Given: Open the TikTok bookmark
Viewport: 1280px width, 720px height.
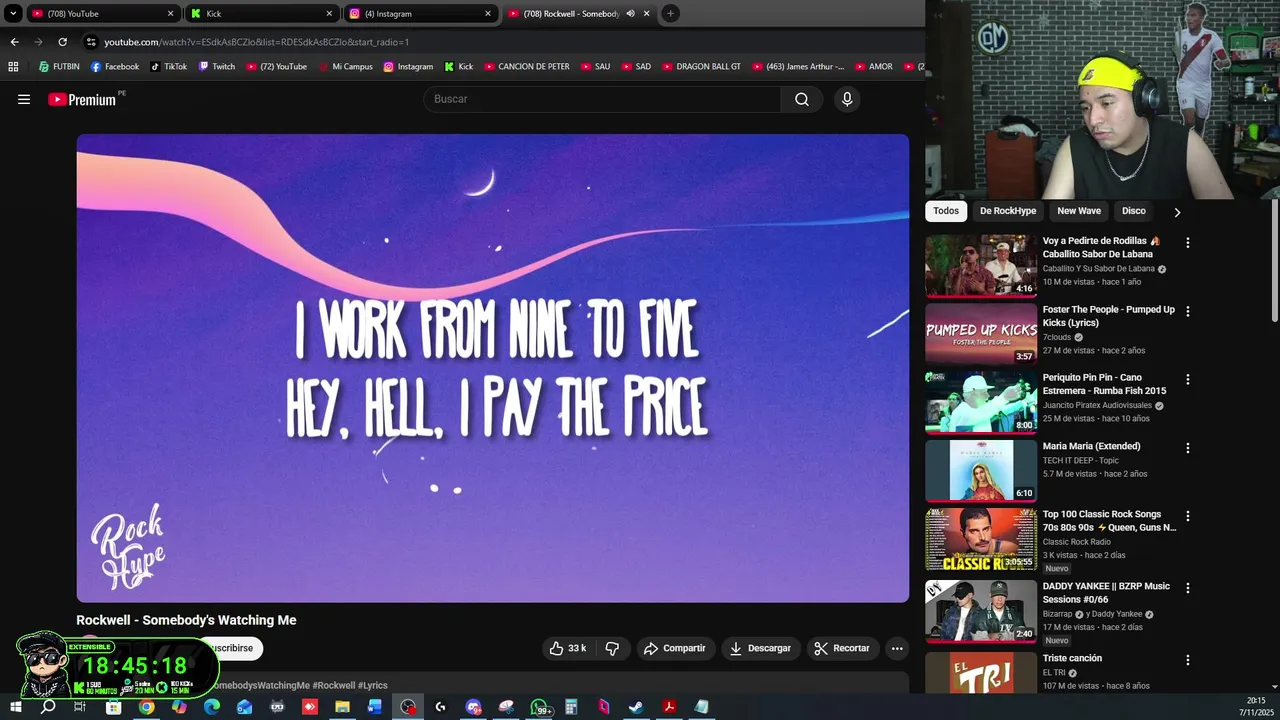Looking at the screenshot, I should pos(168,67).
